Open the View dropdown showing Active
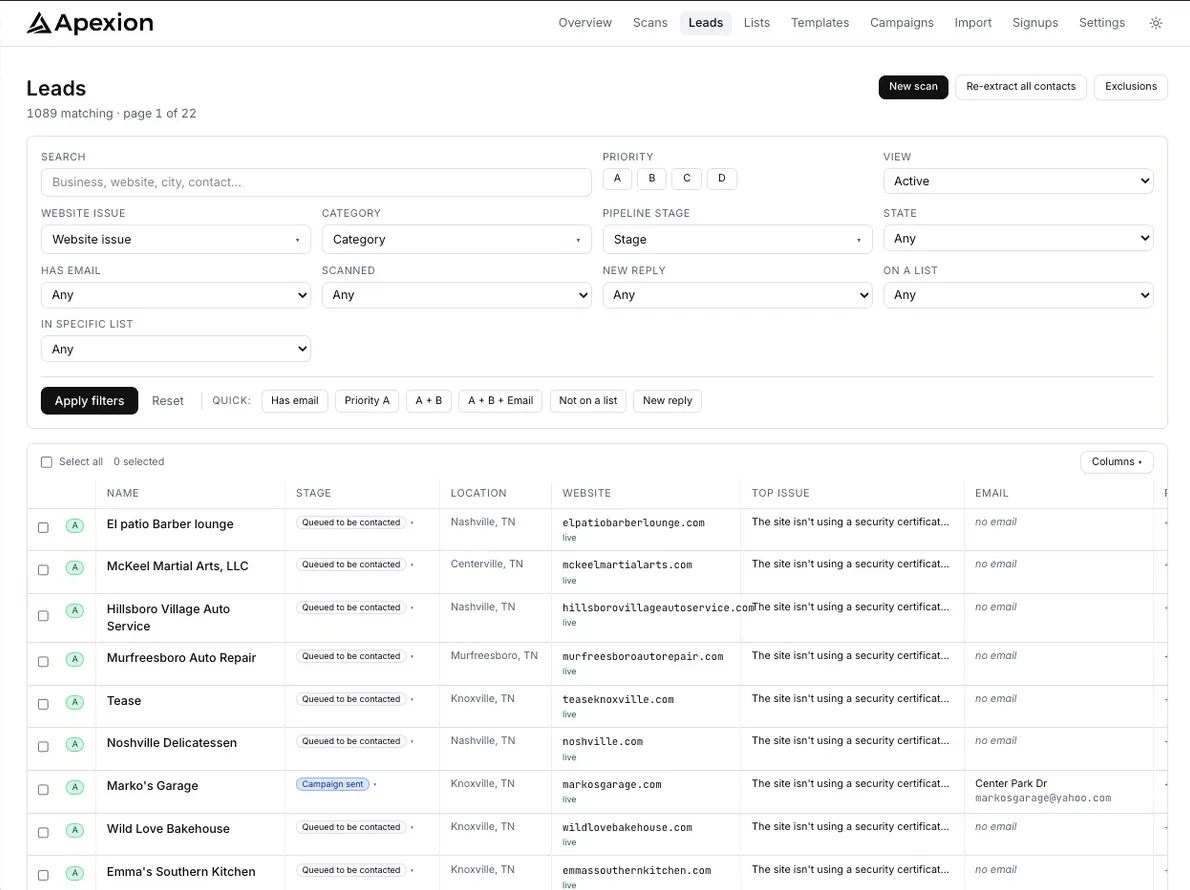This screenshot has width=1190, height=890. 1018,181
